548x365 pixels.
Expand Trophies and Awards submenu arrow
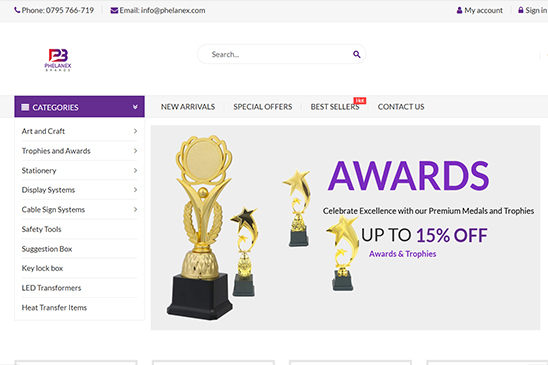pos(135,151)
